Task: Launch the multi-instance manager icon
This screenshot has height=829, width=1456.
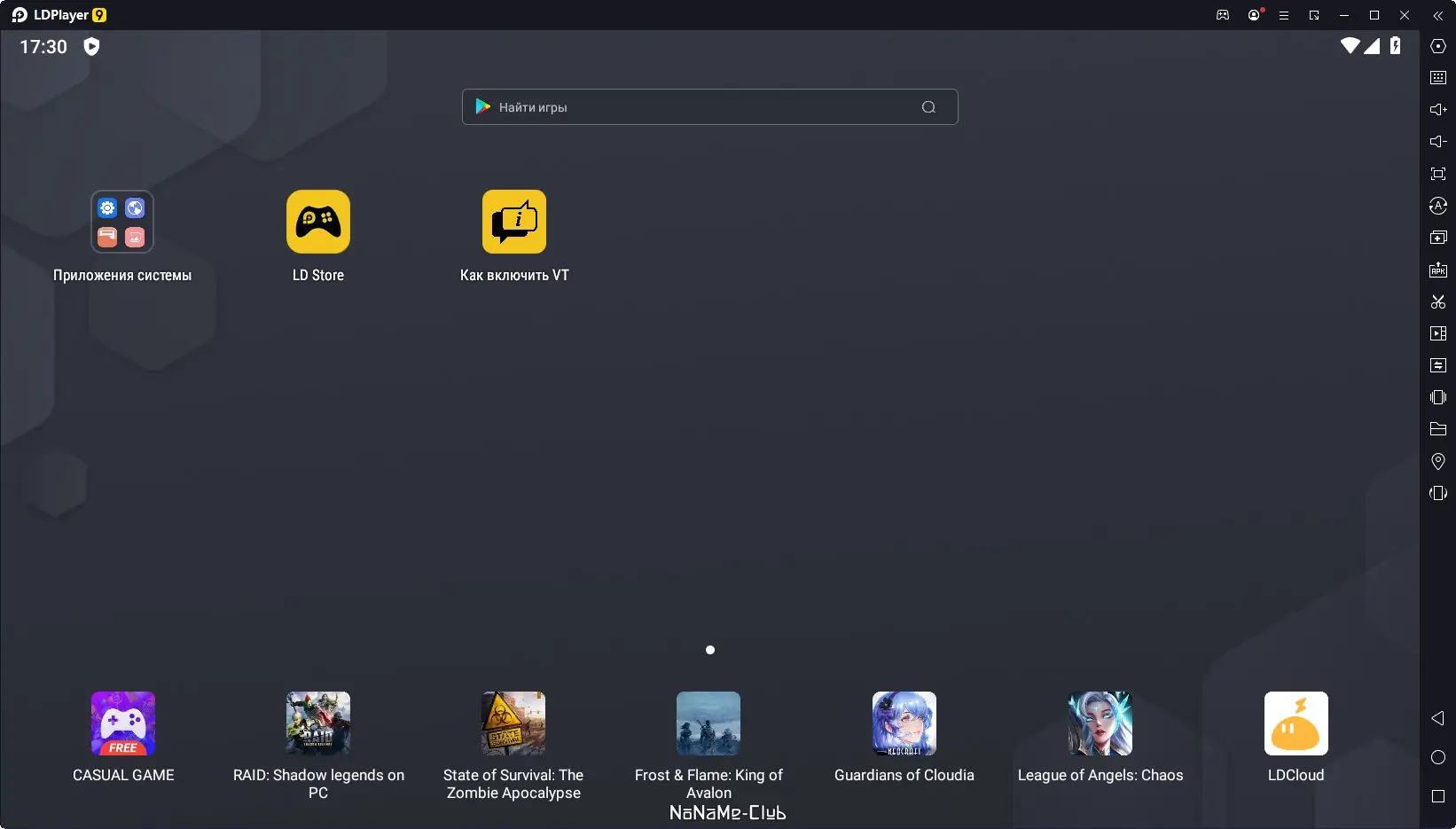Action: tap(1438, 238)
